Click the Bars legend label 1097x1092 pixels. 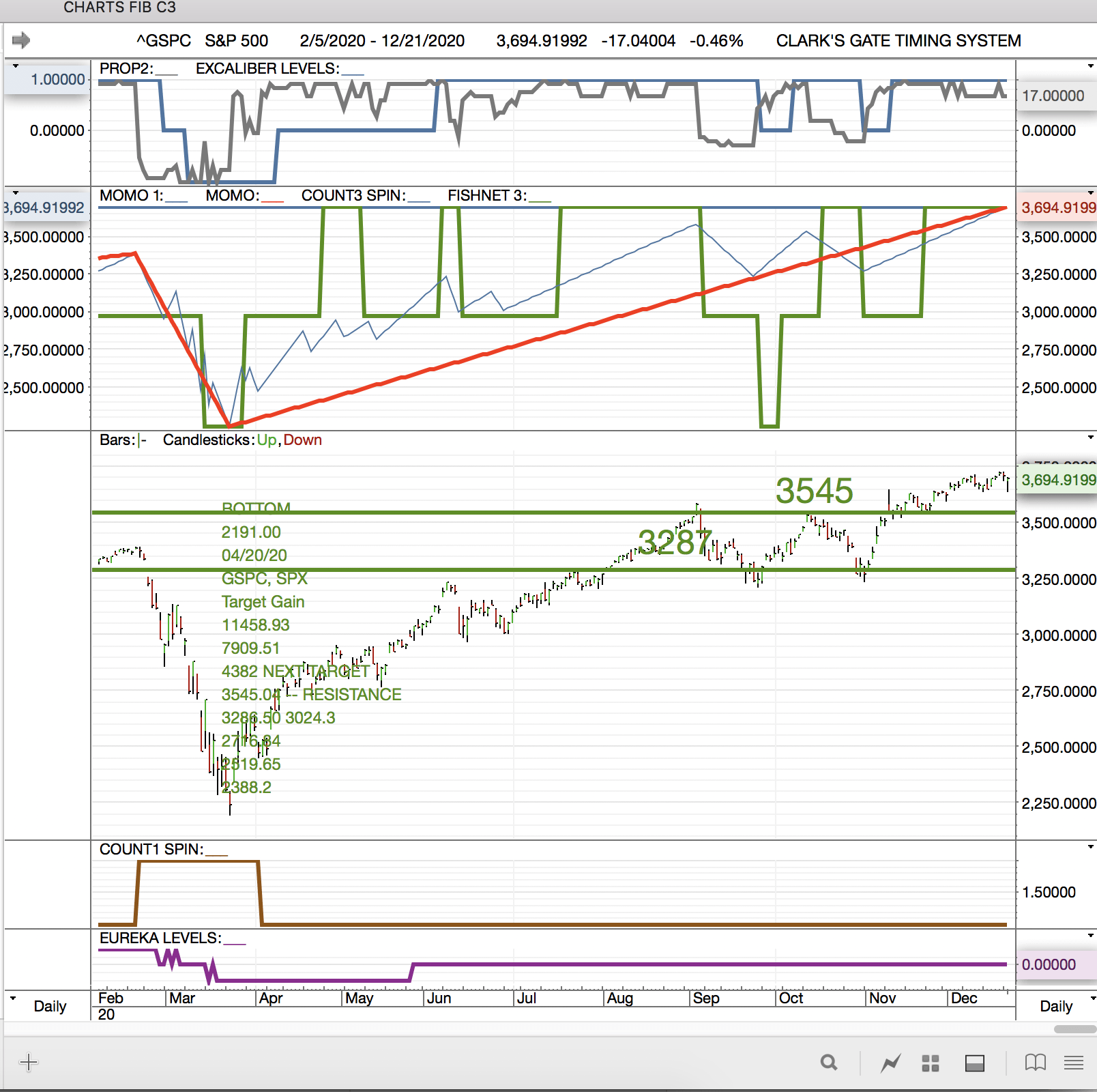tap(117, 440)
